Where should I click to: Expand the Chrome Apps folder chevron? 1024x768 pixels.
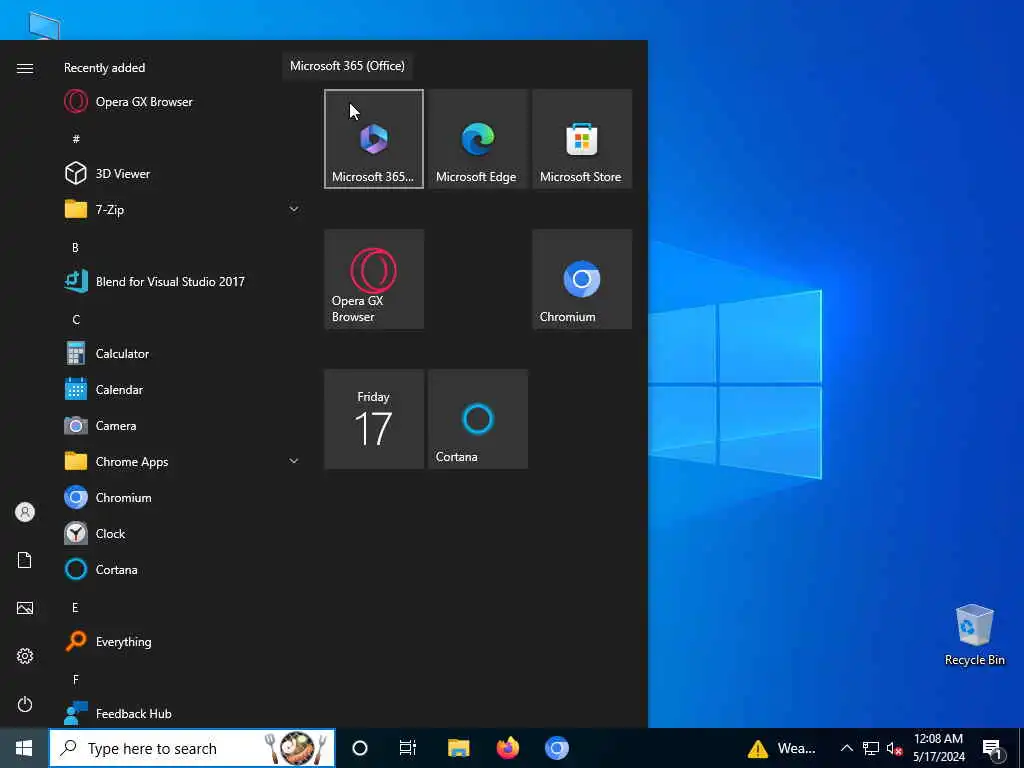click(294, 462)
